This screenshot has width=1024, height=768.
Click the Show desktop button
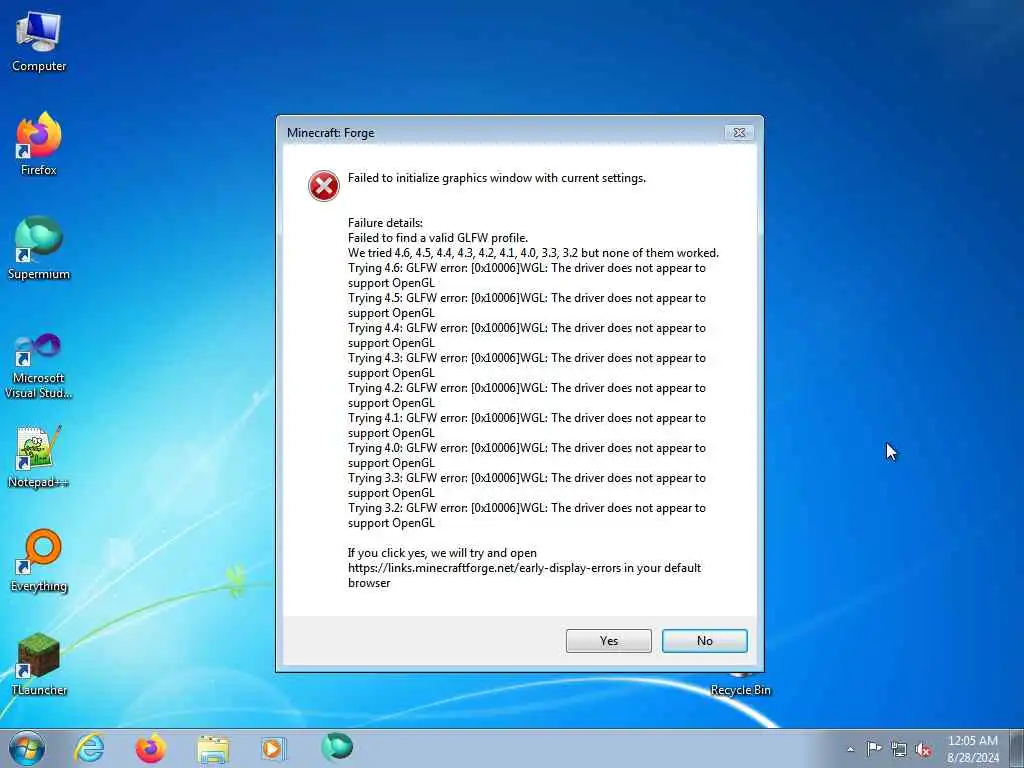[x=1017, y=748]
